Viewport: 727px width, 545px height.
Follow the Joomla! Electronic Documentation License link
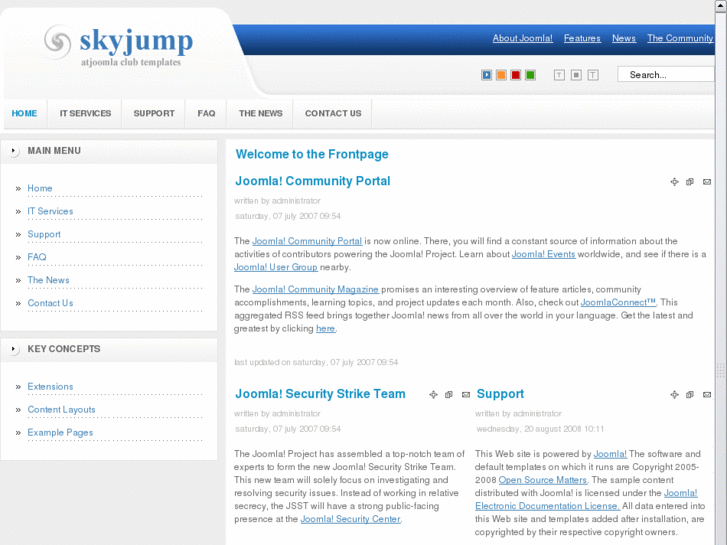[x=586, y=500]
